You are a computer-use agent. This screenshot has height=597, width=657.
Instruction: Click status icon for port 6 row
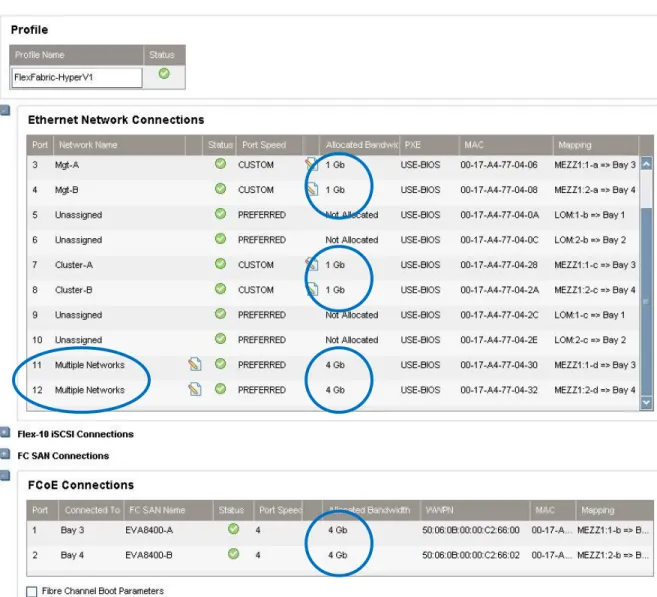[220, 238]
